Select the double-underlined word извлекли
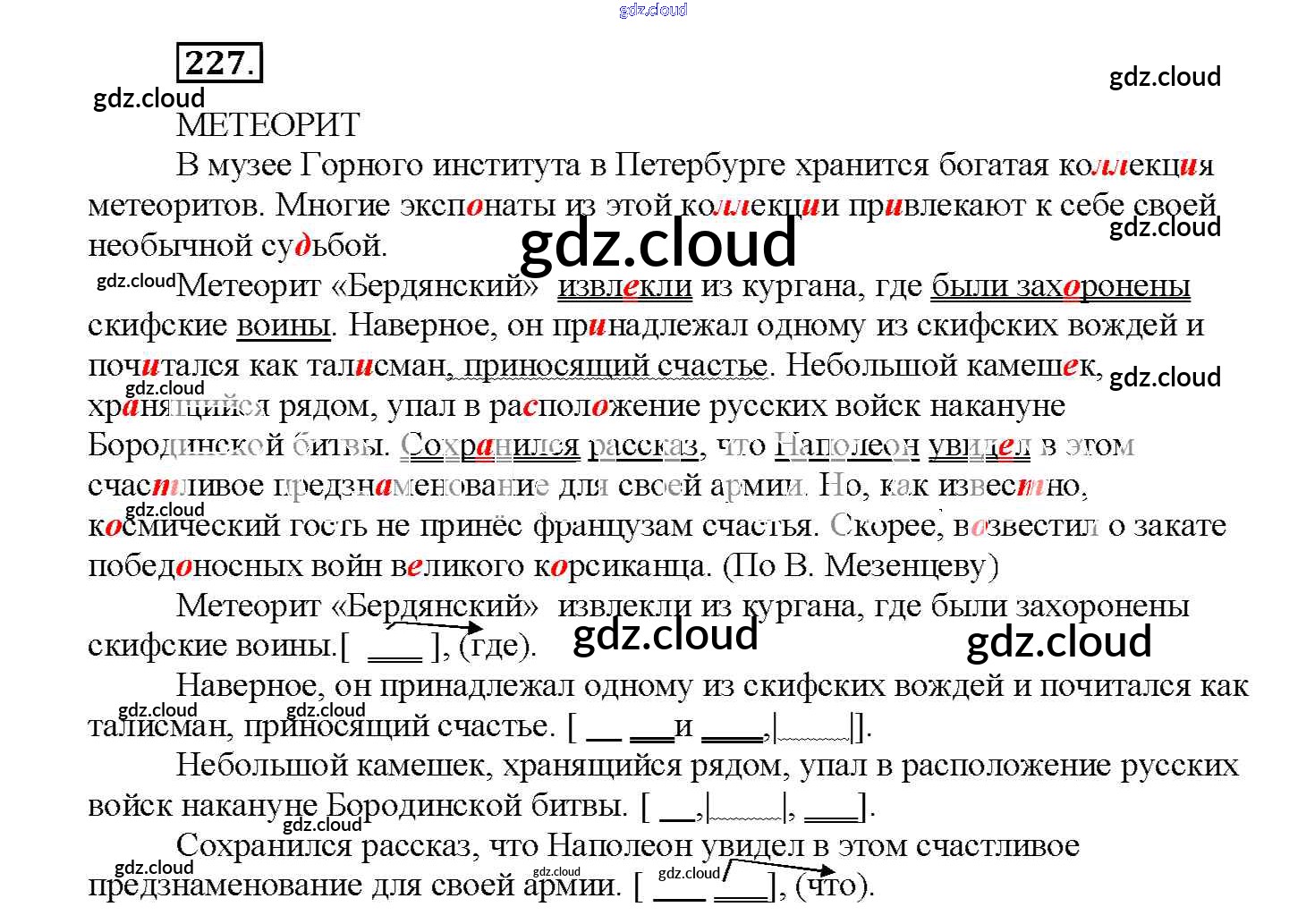The height and width of the screenshot is (924, 1306). click(624, 286)
